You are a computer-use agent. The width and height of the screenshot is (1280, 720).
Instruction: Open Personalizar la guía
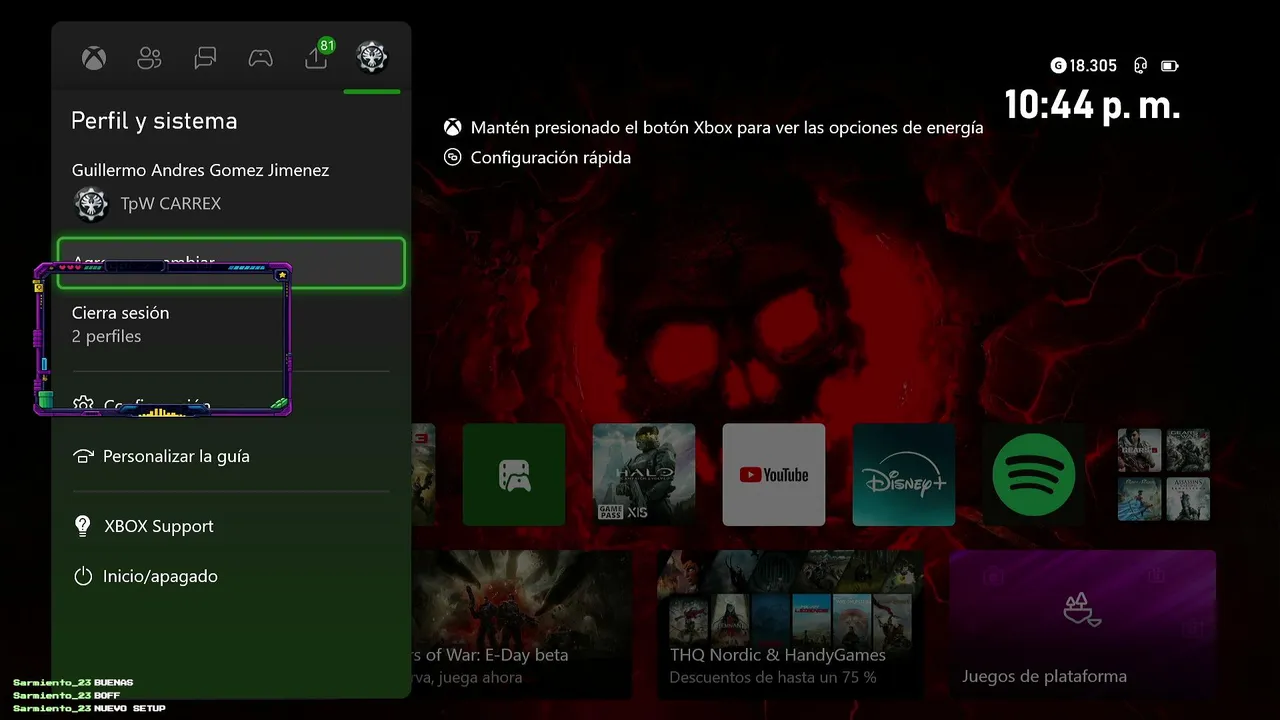click(231, 456)
